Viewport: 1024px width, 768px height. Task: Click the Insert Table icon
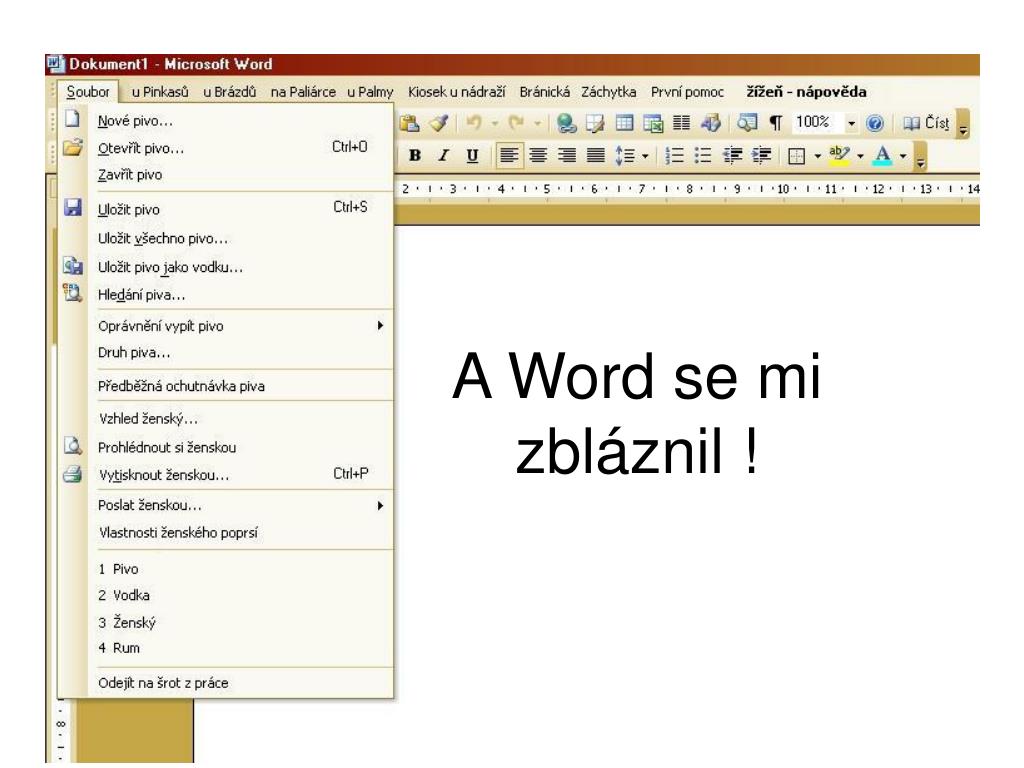coord(624,123)
